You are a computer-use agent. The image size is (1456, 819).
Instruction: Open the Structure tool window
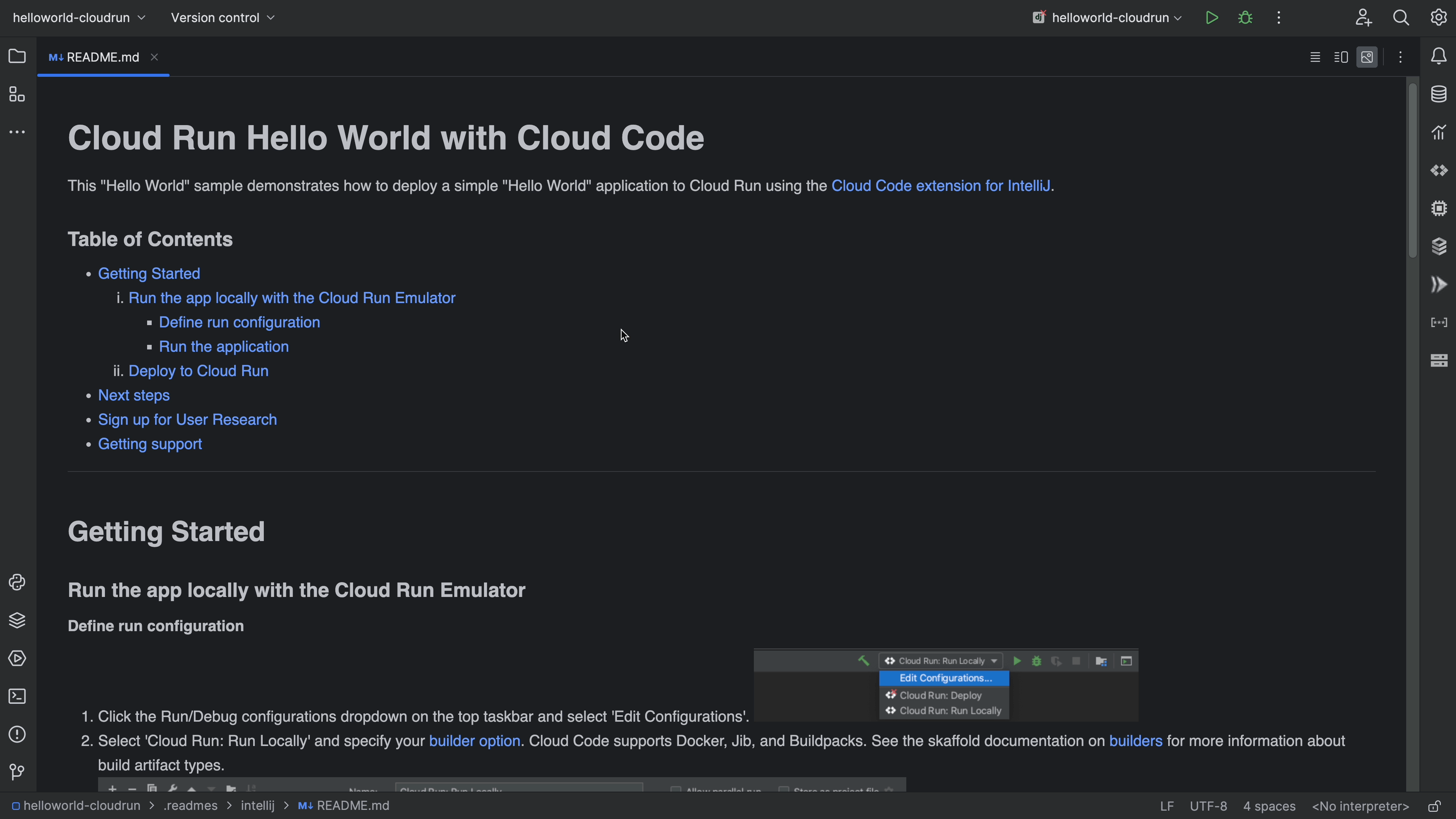click(17, 94)
